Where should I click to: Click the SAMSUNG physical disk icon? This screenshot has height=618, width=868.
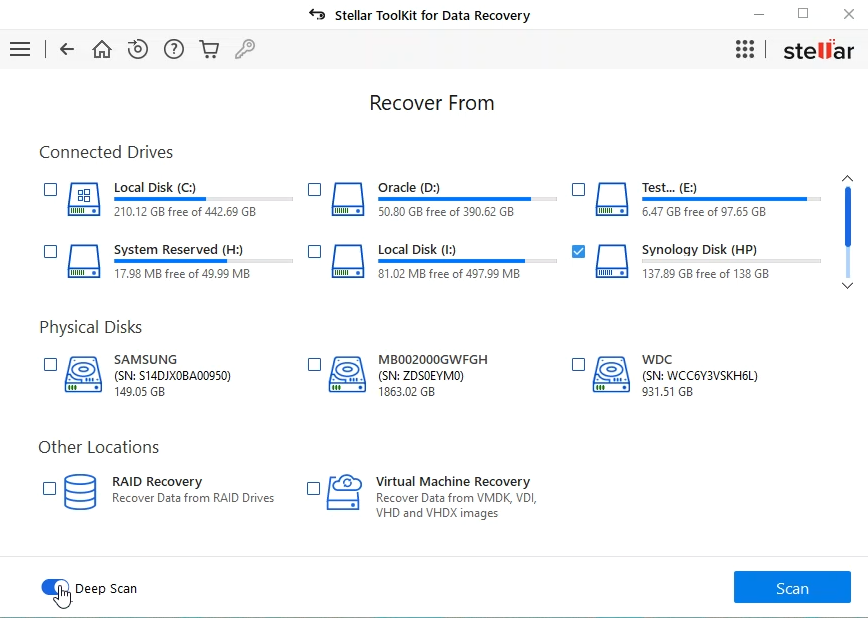tap(84, 375)
